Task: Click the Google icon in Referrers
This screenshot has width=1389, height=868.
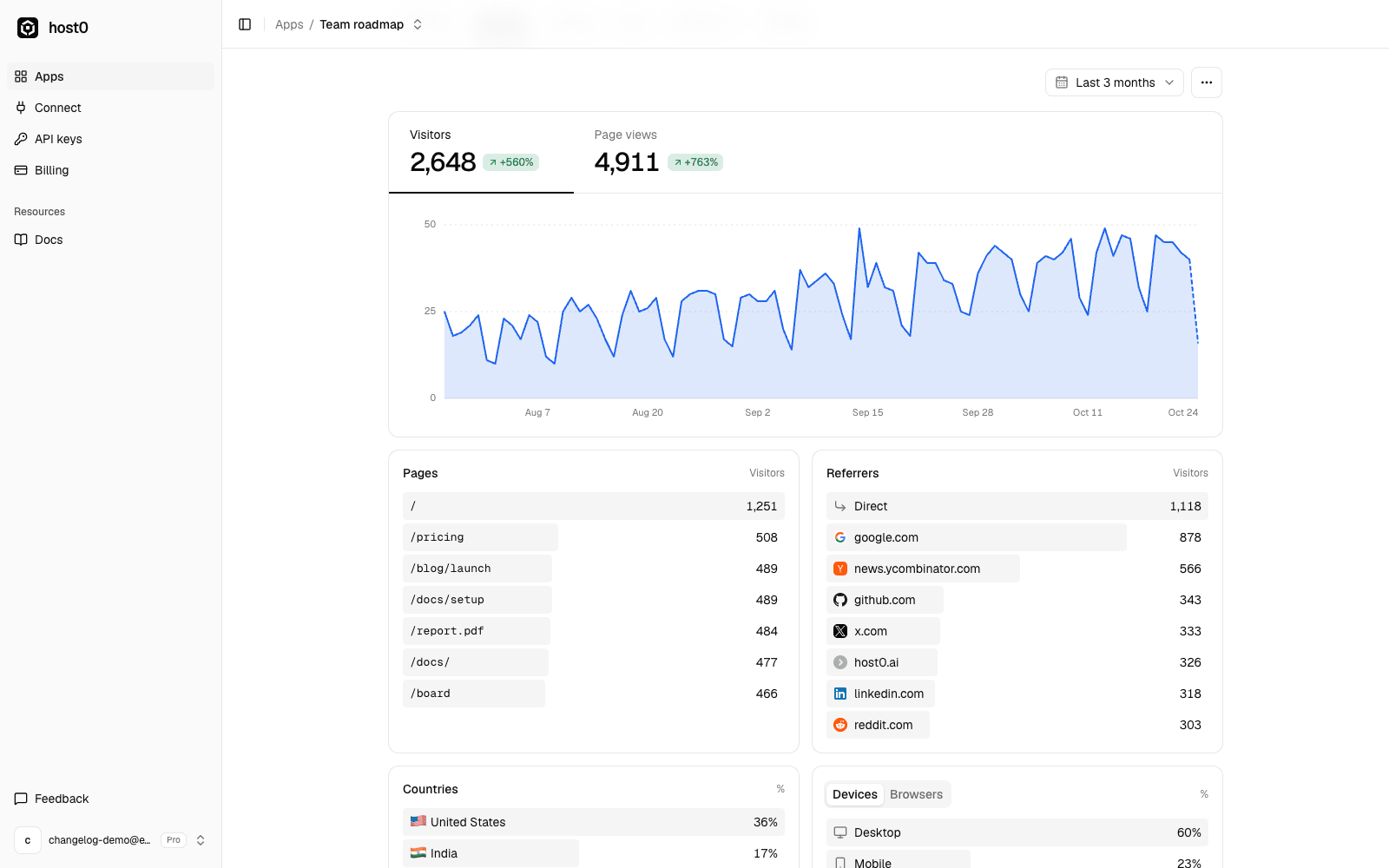Action: coord(840,537)
